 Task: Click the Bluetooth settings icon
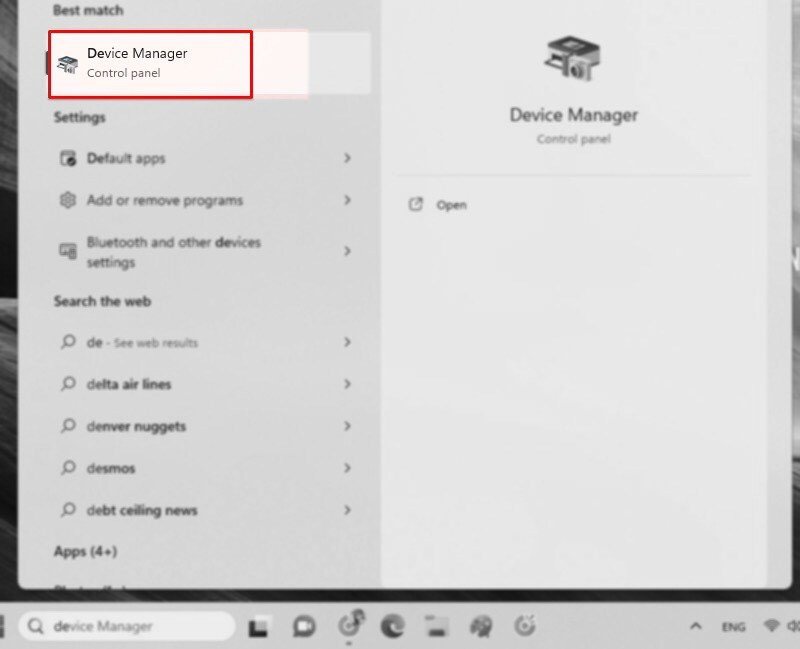click(68, 252)
